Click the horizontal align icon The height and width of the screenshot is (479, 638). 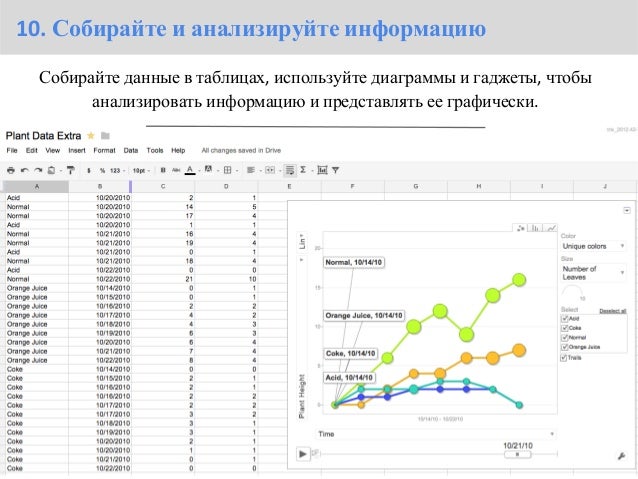tap(250, 170)
